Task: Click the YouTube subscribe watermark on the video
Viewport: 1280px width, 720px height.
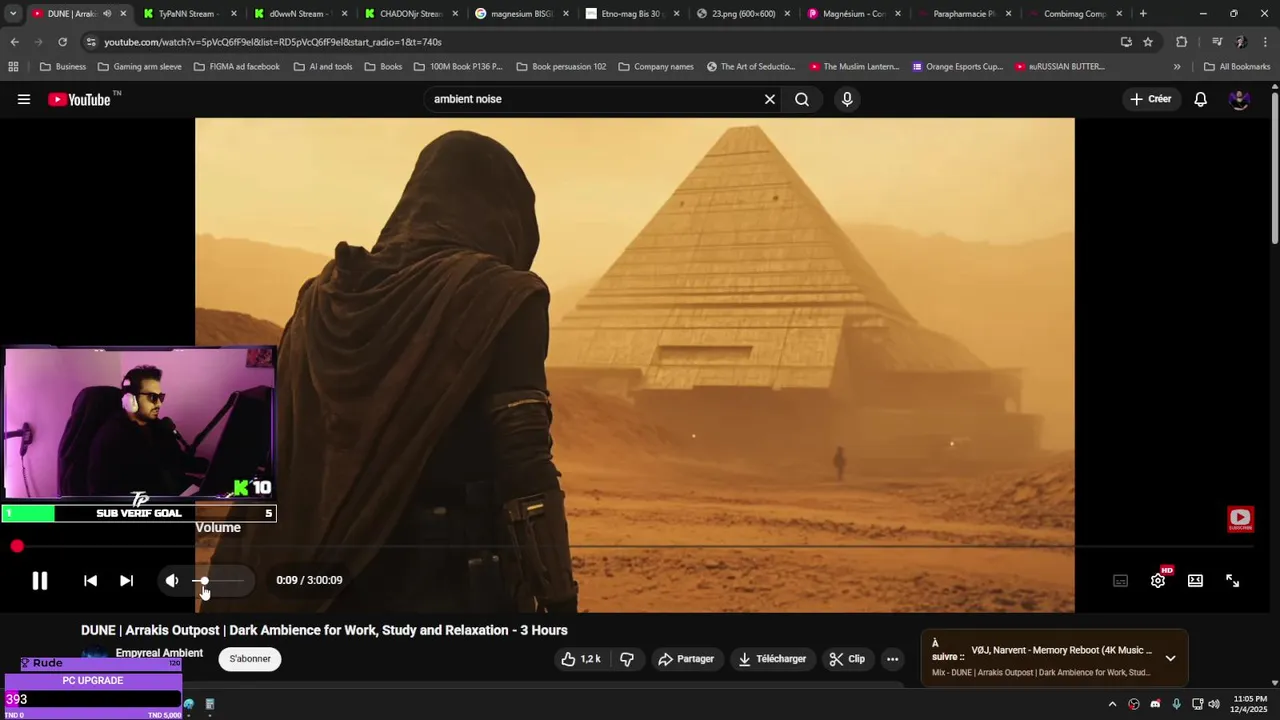Action: 1240,519
